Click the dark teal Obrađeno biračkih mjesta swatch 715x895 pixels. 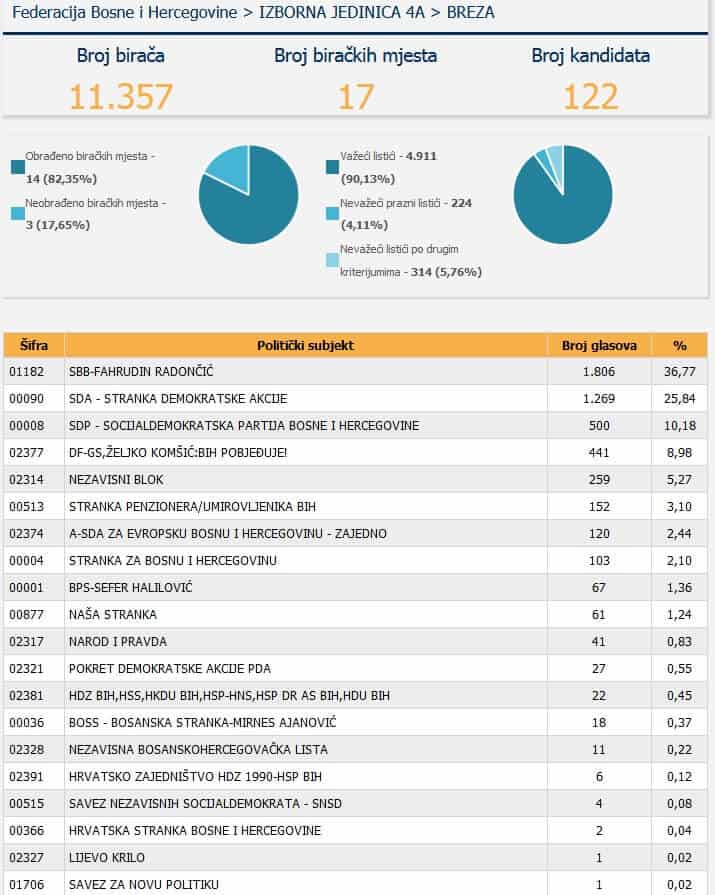[17, 167]
